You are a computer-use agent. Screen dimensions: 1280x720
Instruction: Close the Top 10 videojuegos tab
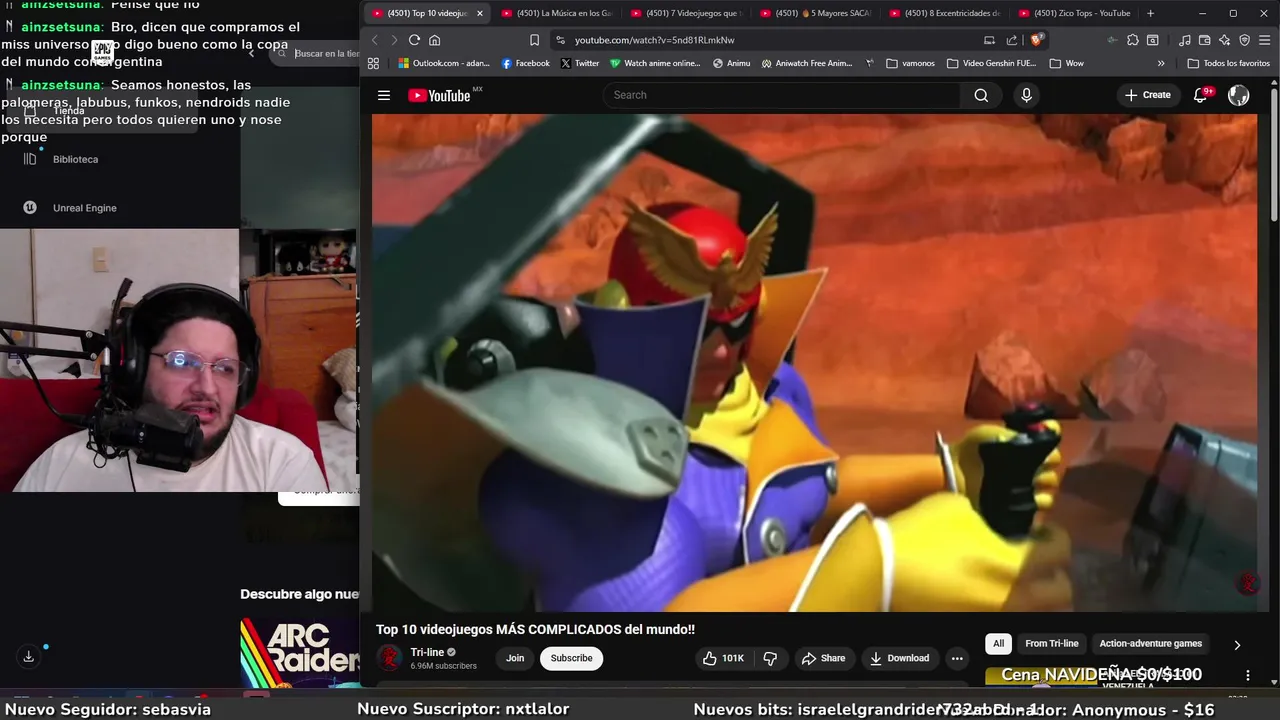pos(480,13)
